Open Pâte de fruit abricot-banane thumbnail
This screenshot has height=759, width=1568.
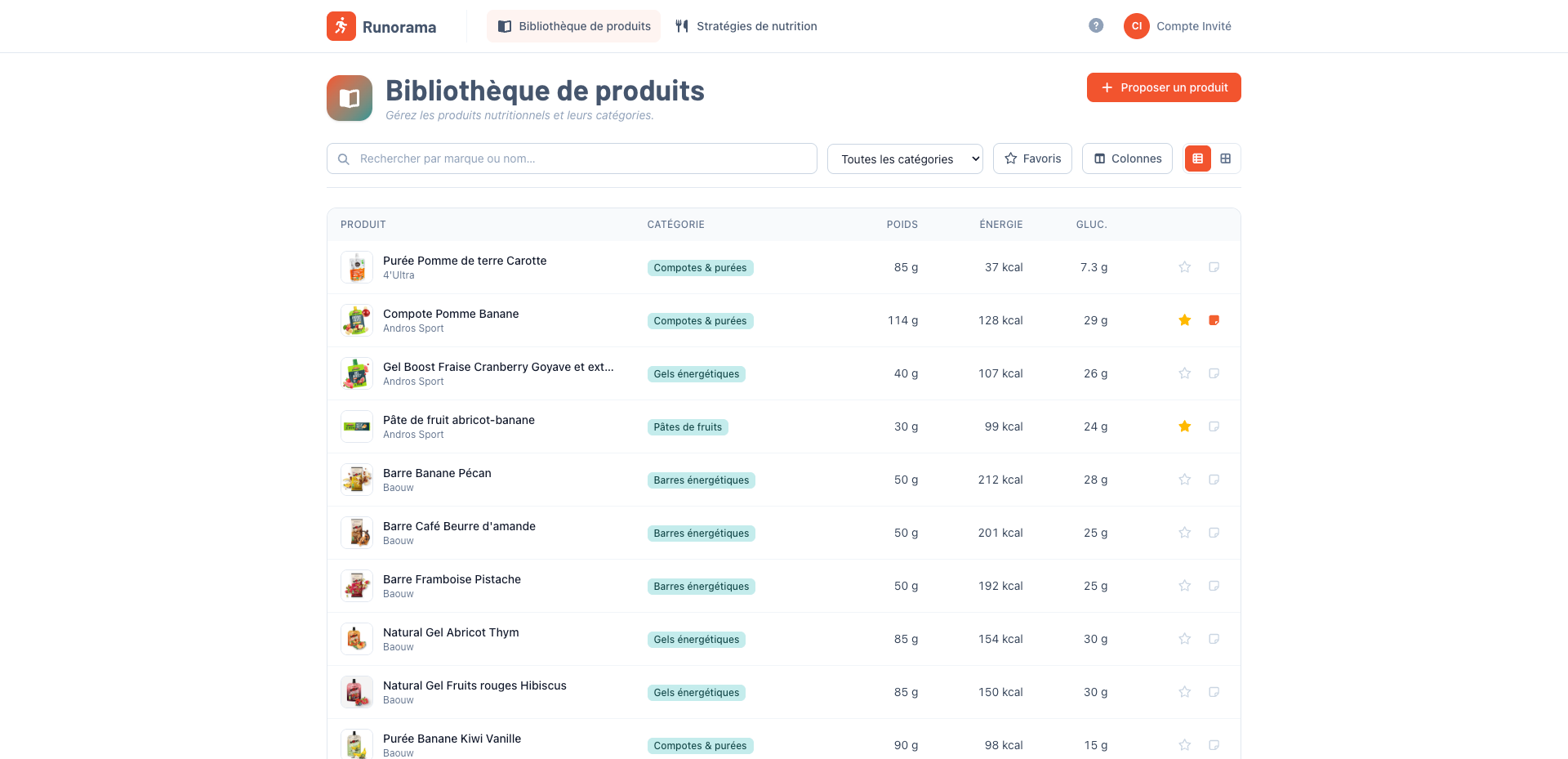357,426
